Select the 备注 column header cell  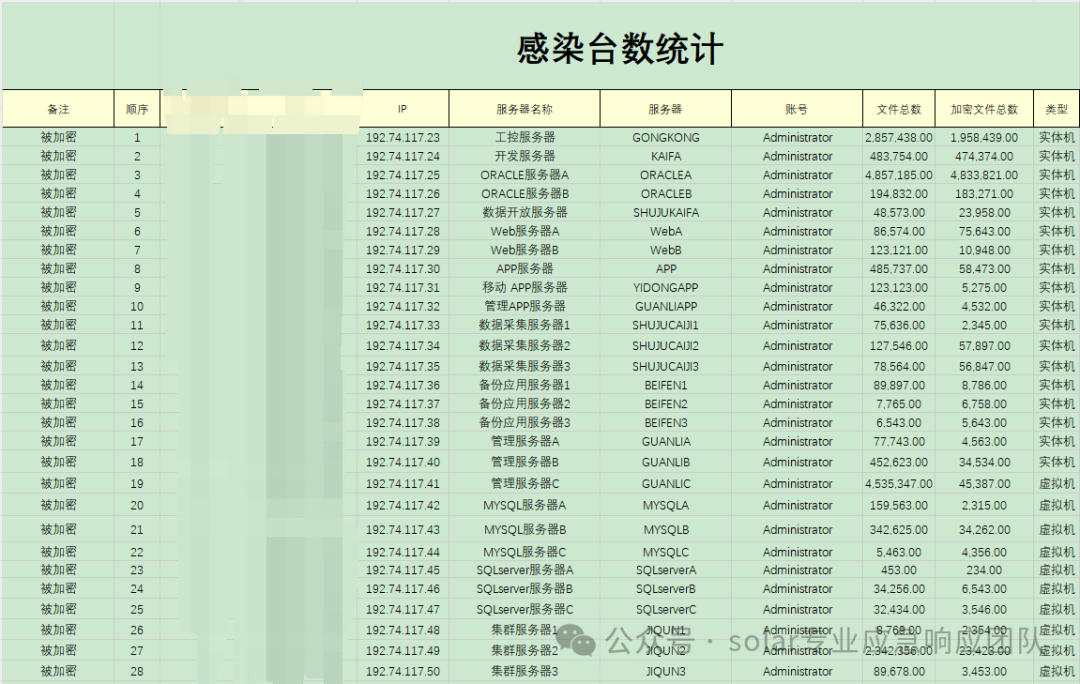point(58,109)
